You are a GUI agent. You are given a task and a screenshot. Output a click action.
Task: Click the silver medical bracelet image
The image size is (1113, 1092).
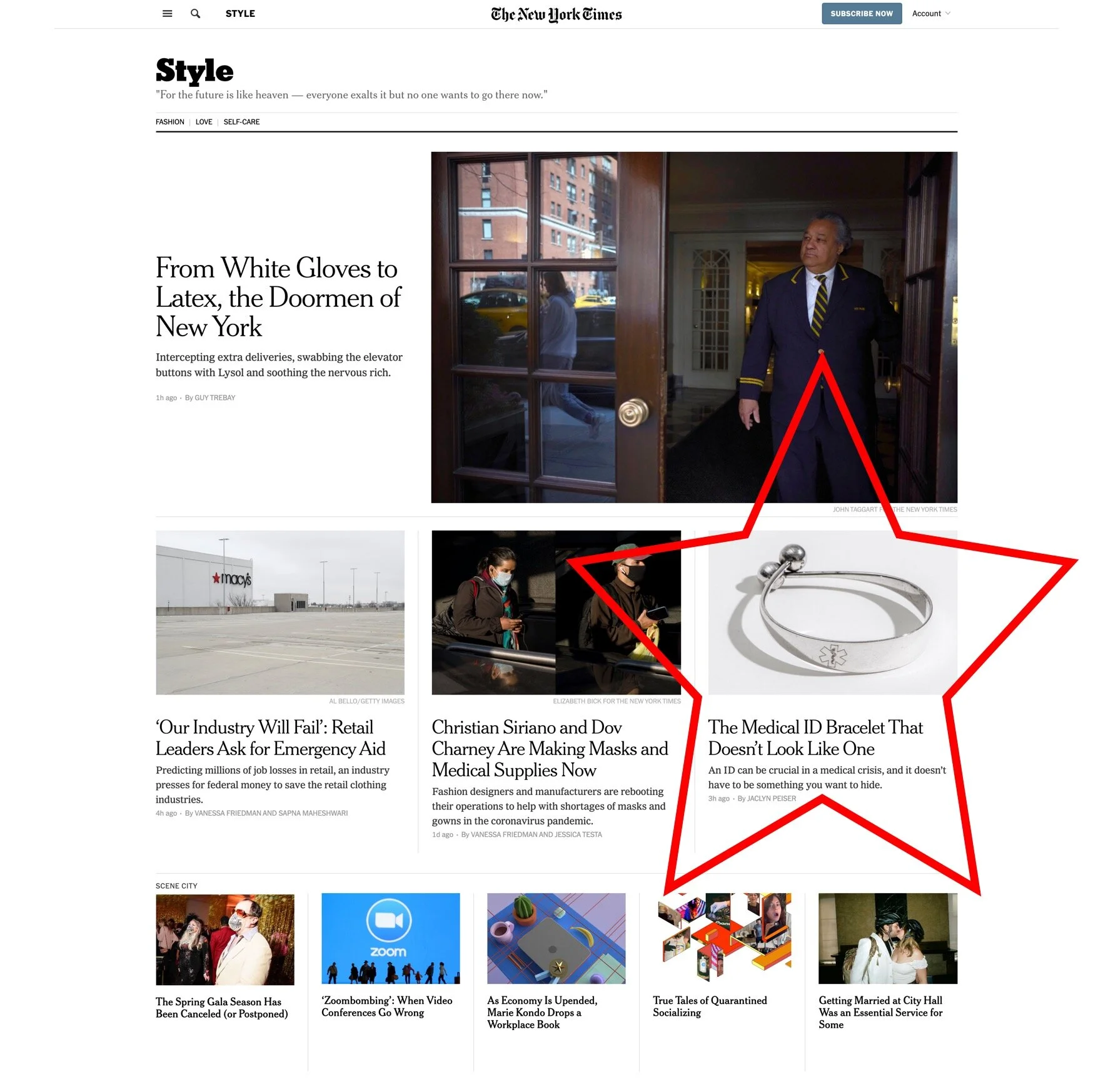point(832,613)
